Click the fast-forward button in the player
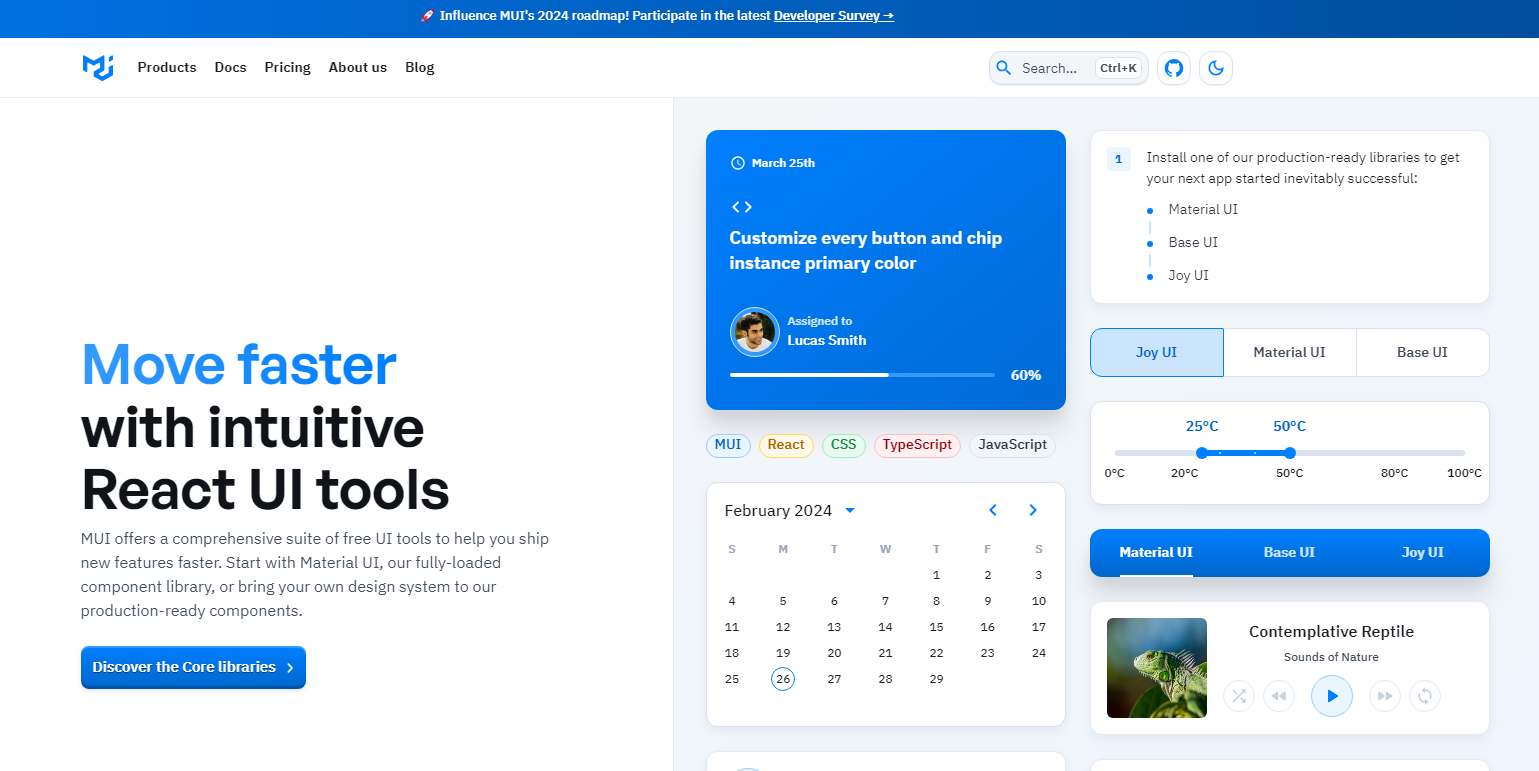The width and height of the screenshot is (1539, 771). [1385, 696]
